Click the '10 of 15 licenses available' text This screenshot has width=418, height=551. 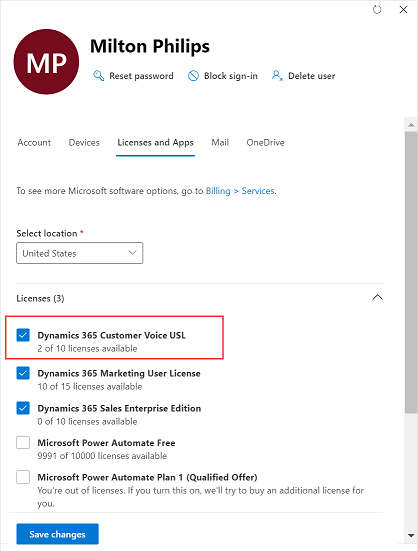(90, 387)
